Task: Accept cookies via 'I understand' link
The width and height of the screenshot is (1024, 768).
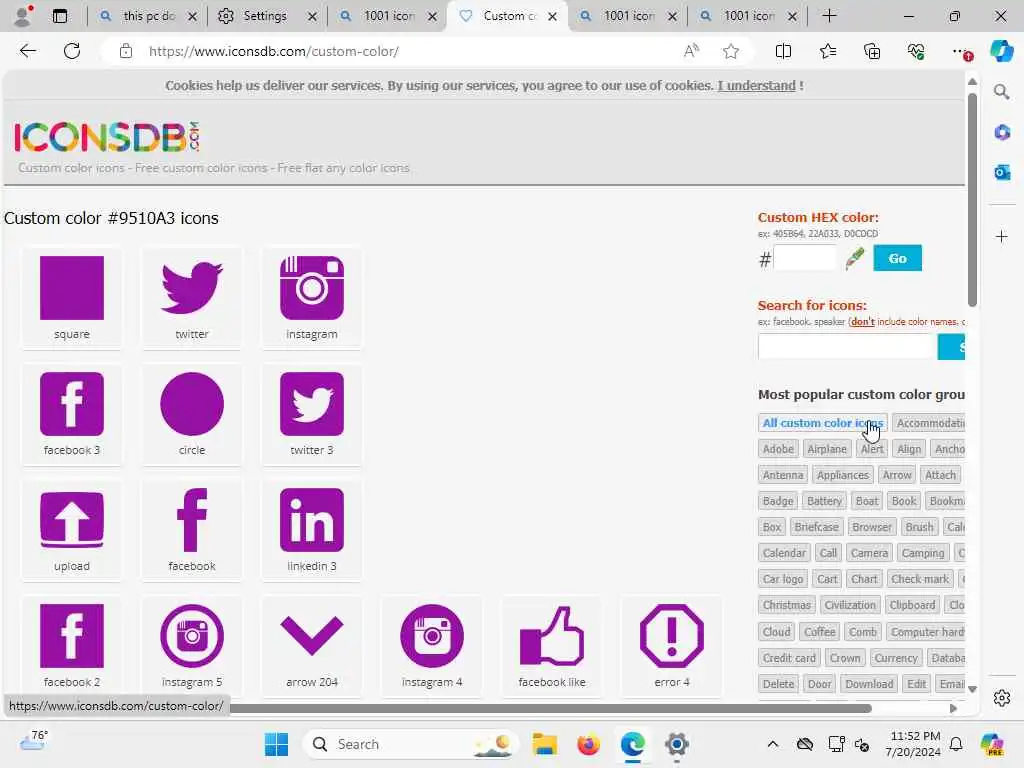Action: click(756, 86)
